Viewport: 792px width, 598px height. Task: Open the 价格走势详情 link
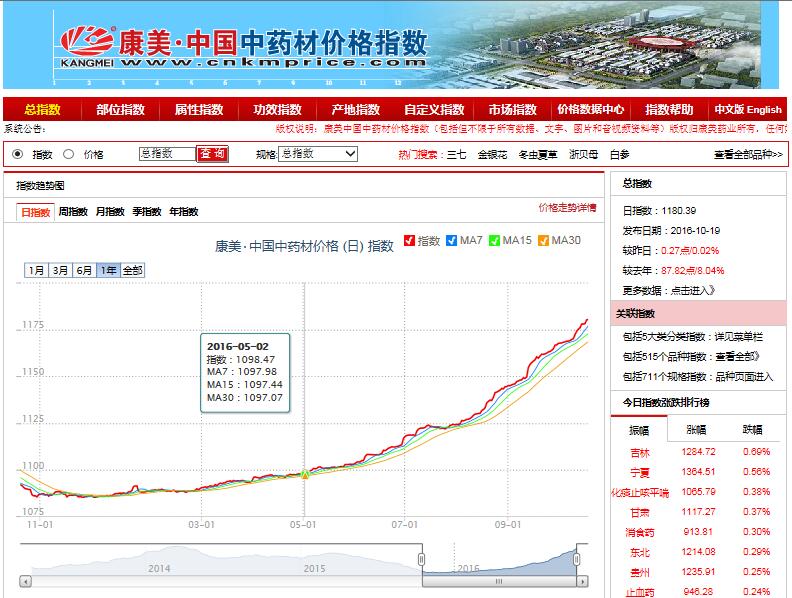pyautogui.click(x=566, y=208)
